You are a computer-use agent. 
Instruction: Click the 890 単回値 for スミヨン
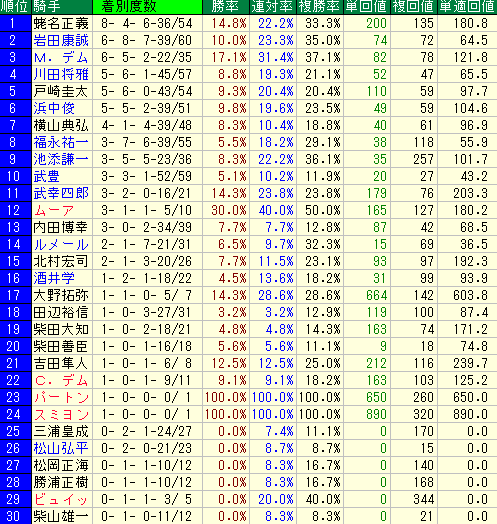(x=376, y=414)
